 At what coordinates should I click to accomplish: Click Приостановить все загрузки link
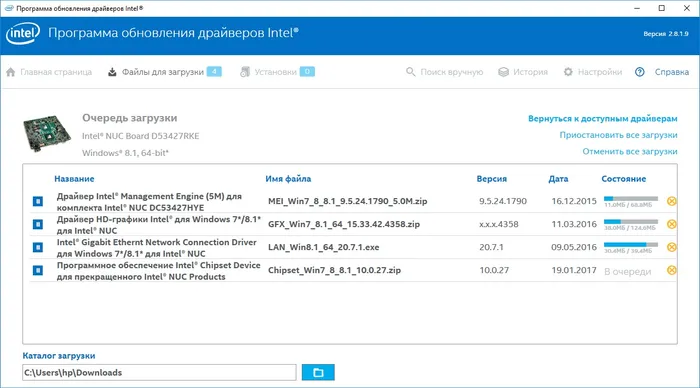[x=618, y=135]
